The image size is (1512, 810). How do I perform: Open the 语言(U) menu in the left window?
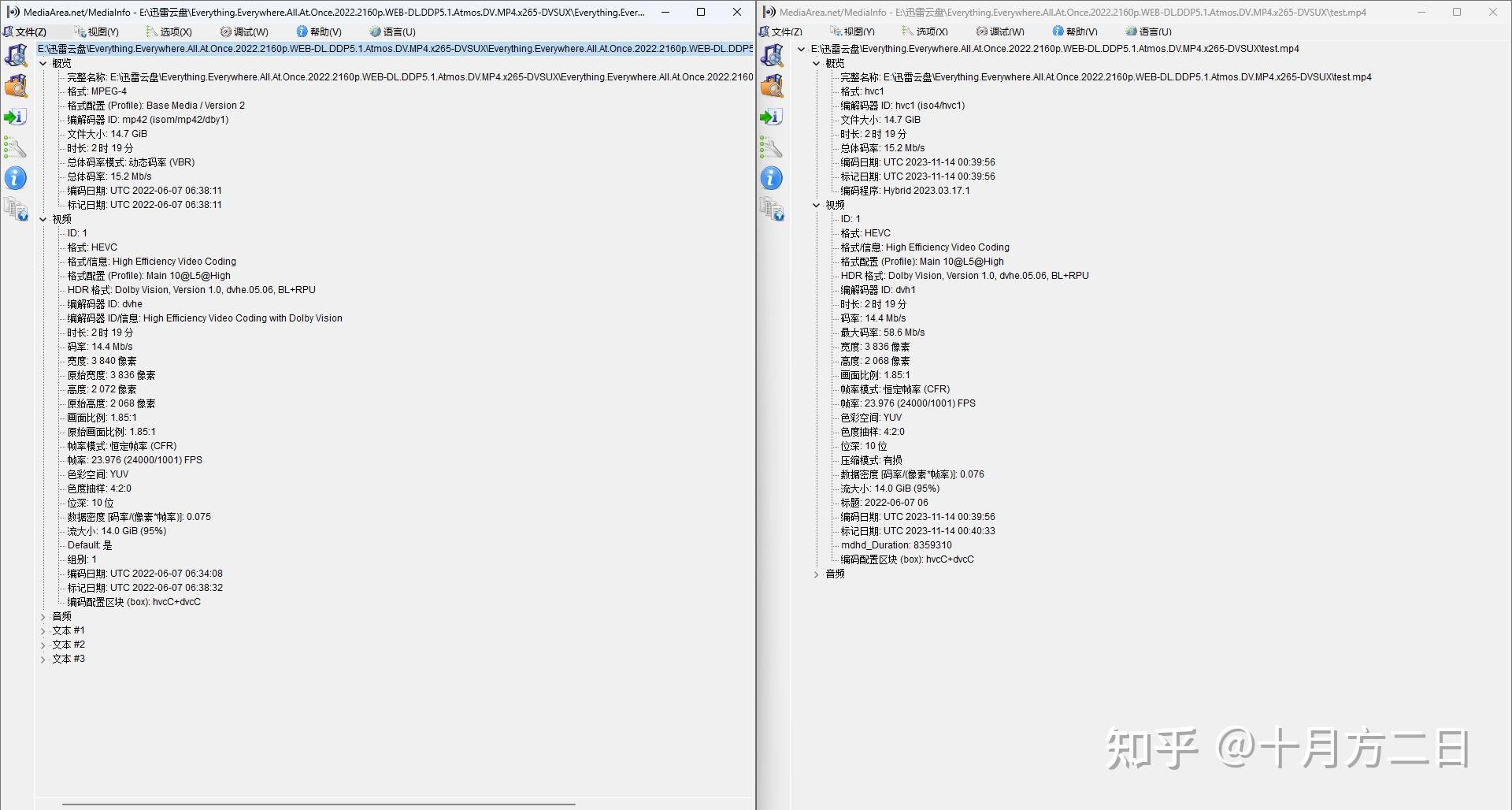(392, 32)
